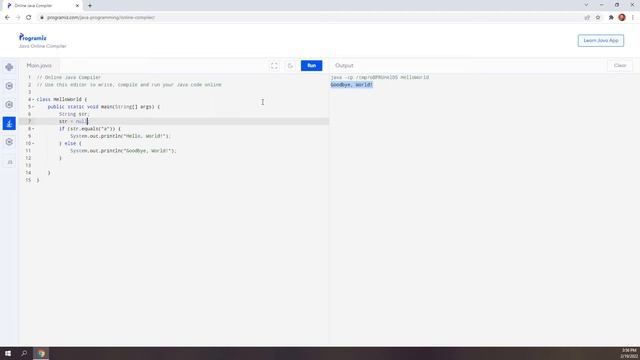The height and width of the screenshot is (360, 640).
Task: Click the println "Hello, World!" line
Action: [120, 136]
